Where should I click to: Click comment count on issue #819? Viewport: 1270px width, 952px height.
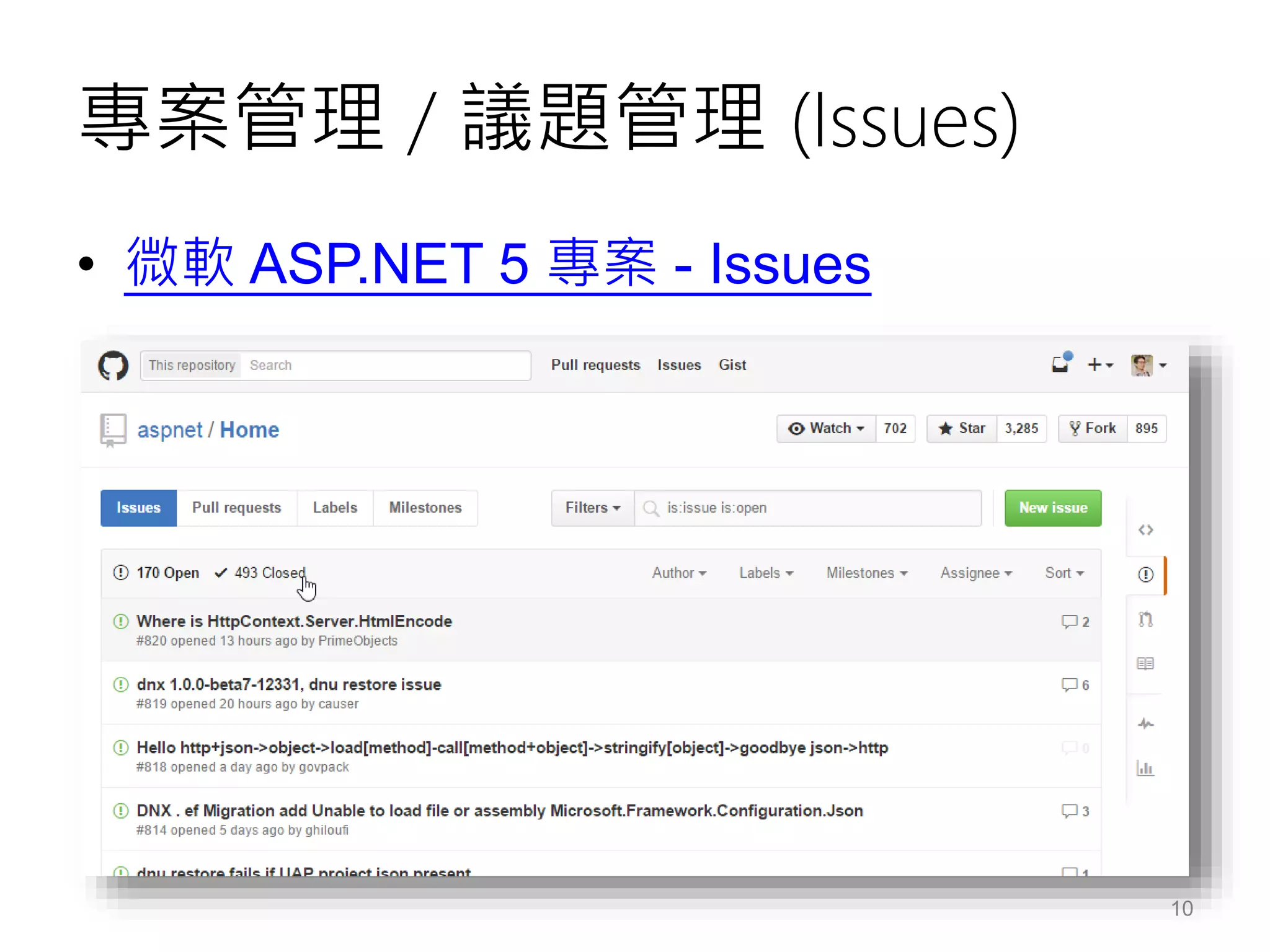(1075, 685)
